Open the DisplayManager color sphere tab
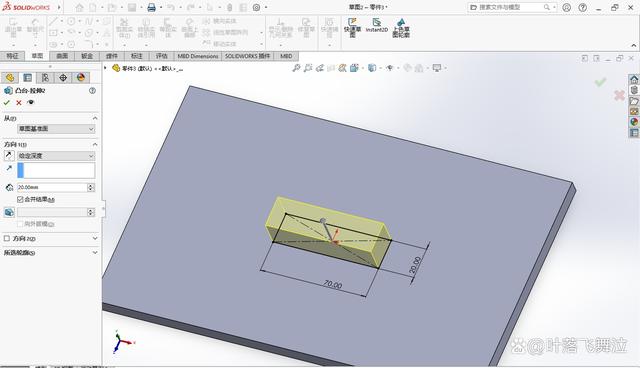 (81, 78)
